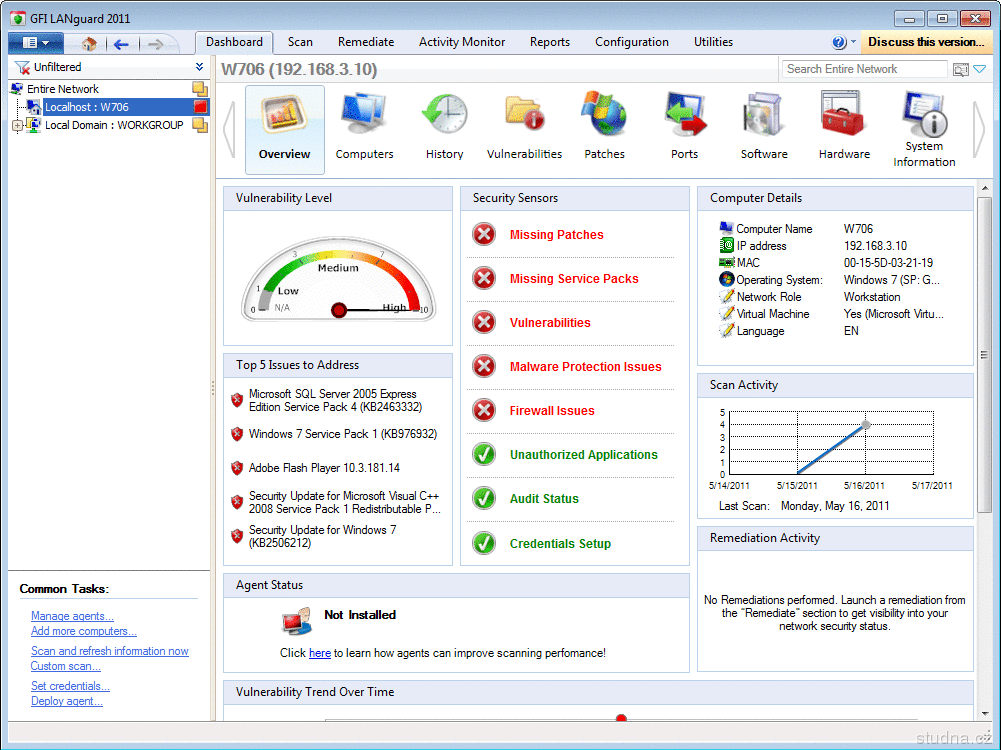Go back with the blue left arrow
The width and height of the screenshot is (1001, 750).
pyautogui.click(x=121, y=43)
